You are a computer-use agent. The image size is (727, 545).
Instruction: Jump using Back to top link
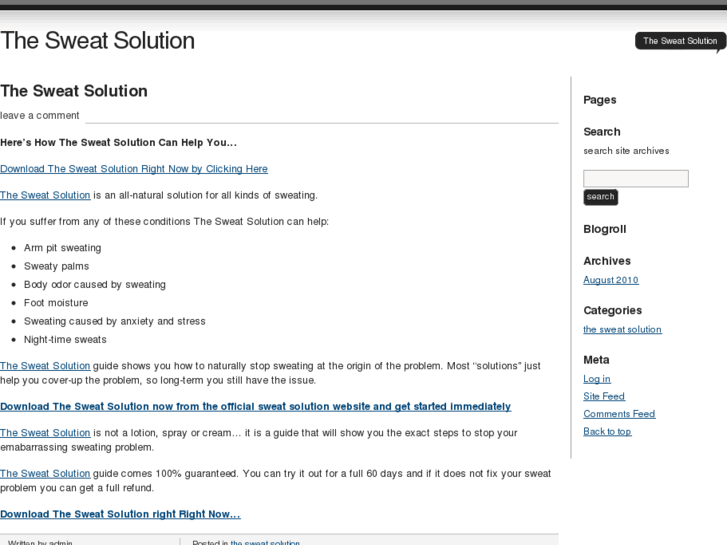[607, 431]
